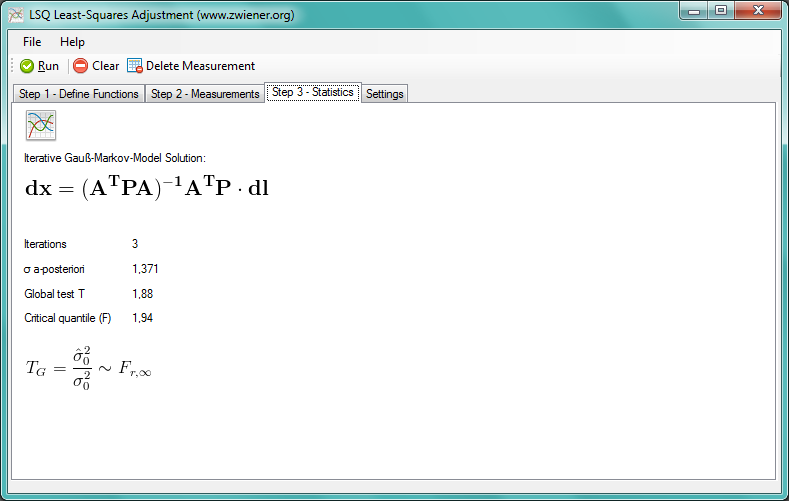Click the σ a-posteriori value 1,371
The height and width of the screenshot is (501, 789).
(145, 269)
